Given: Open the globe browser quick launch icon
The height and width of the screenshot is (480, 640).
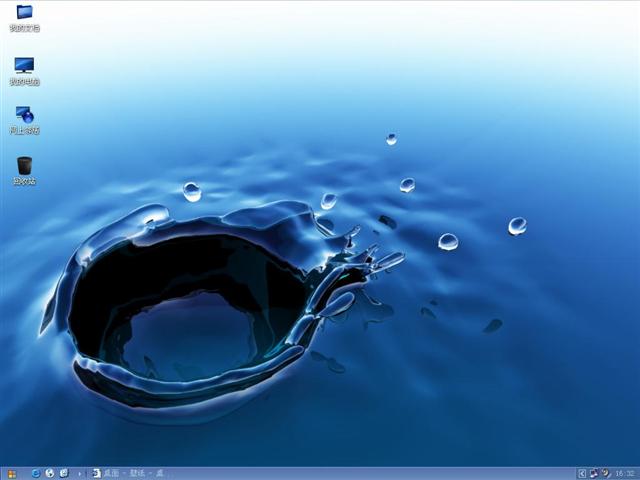Looking at the screenshot, I should [50, 473].
